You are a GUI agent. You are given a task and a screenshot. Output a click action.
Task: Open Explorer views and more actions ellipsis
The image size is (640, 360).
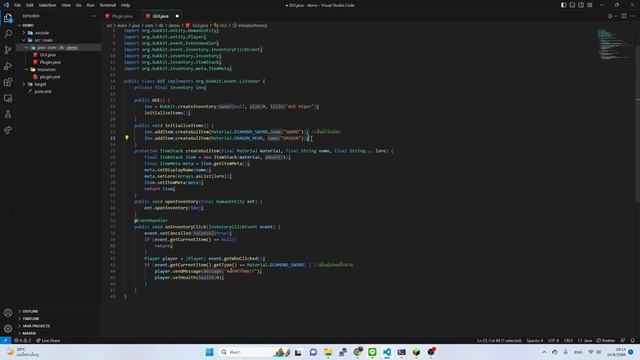pyautogui.click(x=93, y=16)
